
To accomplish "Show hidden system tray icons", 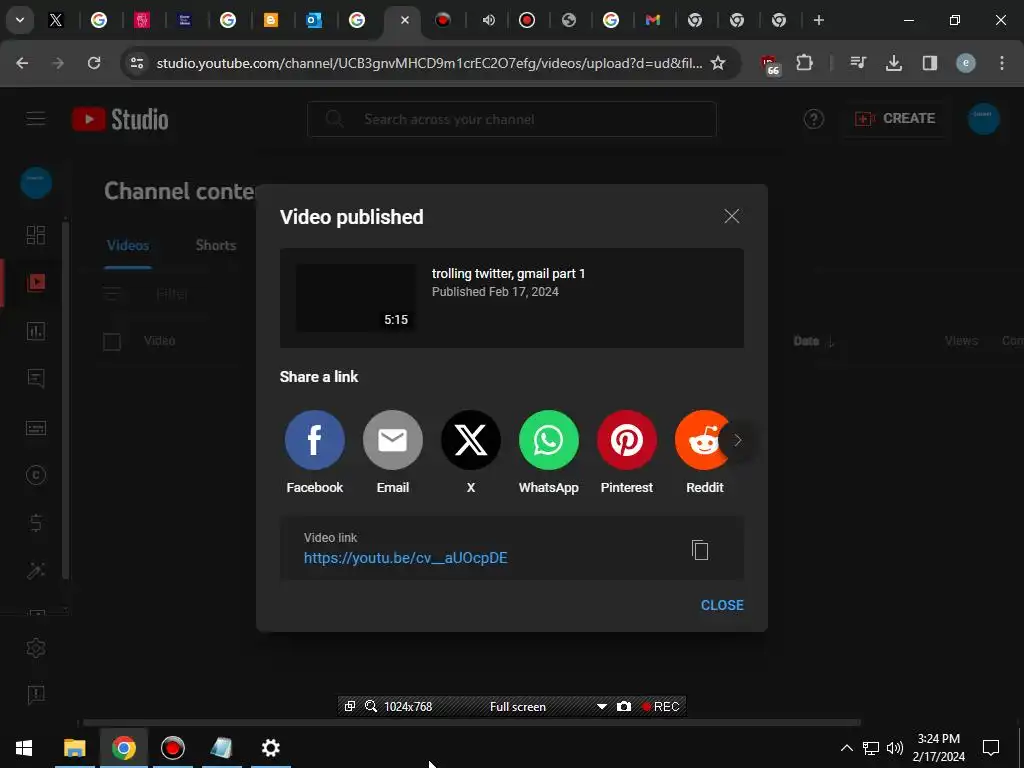I will tap(846, 748).
